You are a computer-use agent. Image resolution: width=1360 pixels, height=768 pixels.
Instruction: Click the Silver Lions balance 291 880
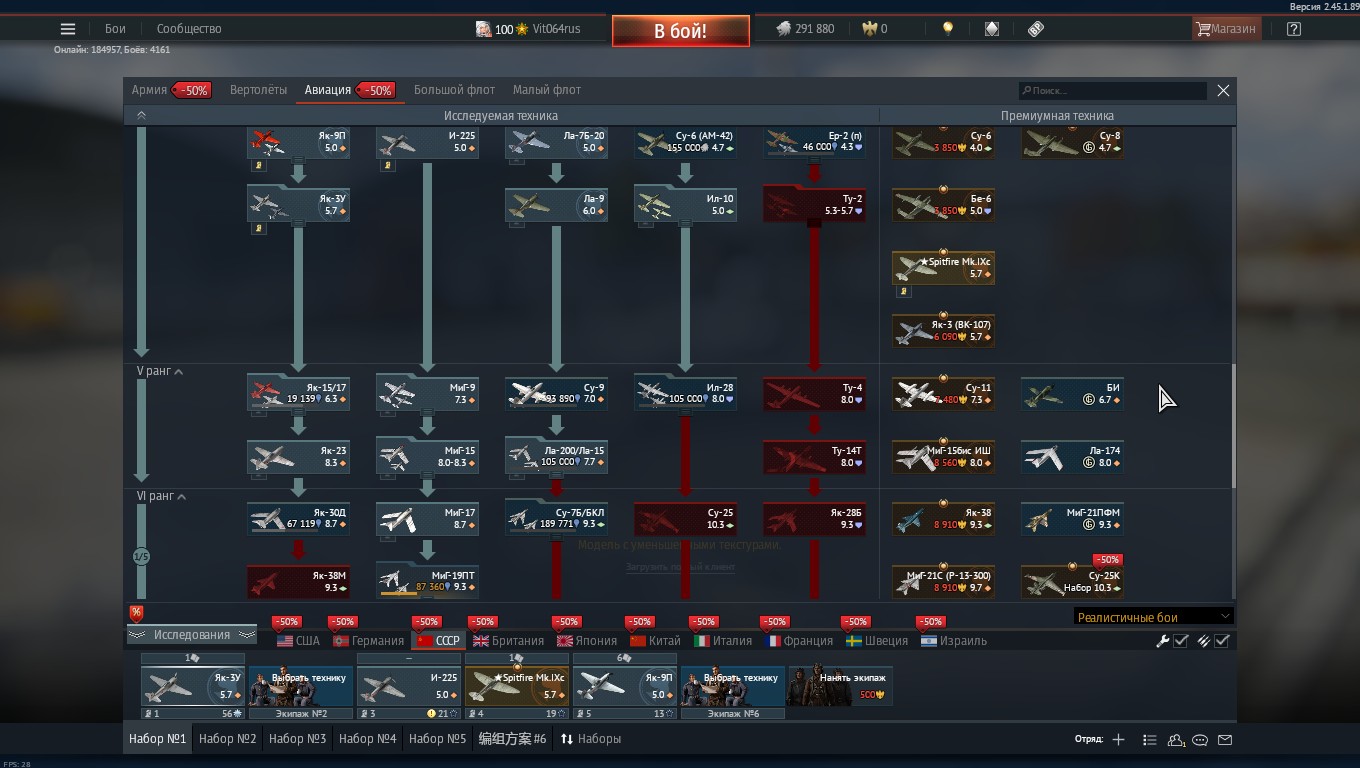tap(805, 29)
